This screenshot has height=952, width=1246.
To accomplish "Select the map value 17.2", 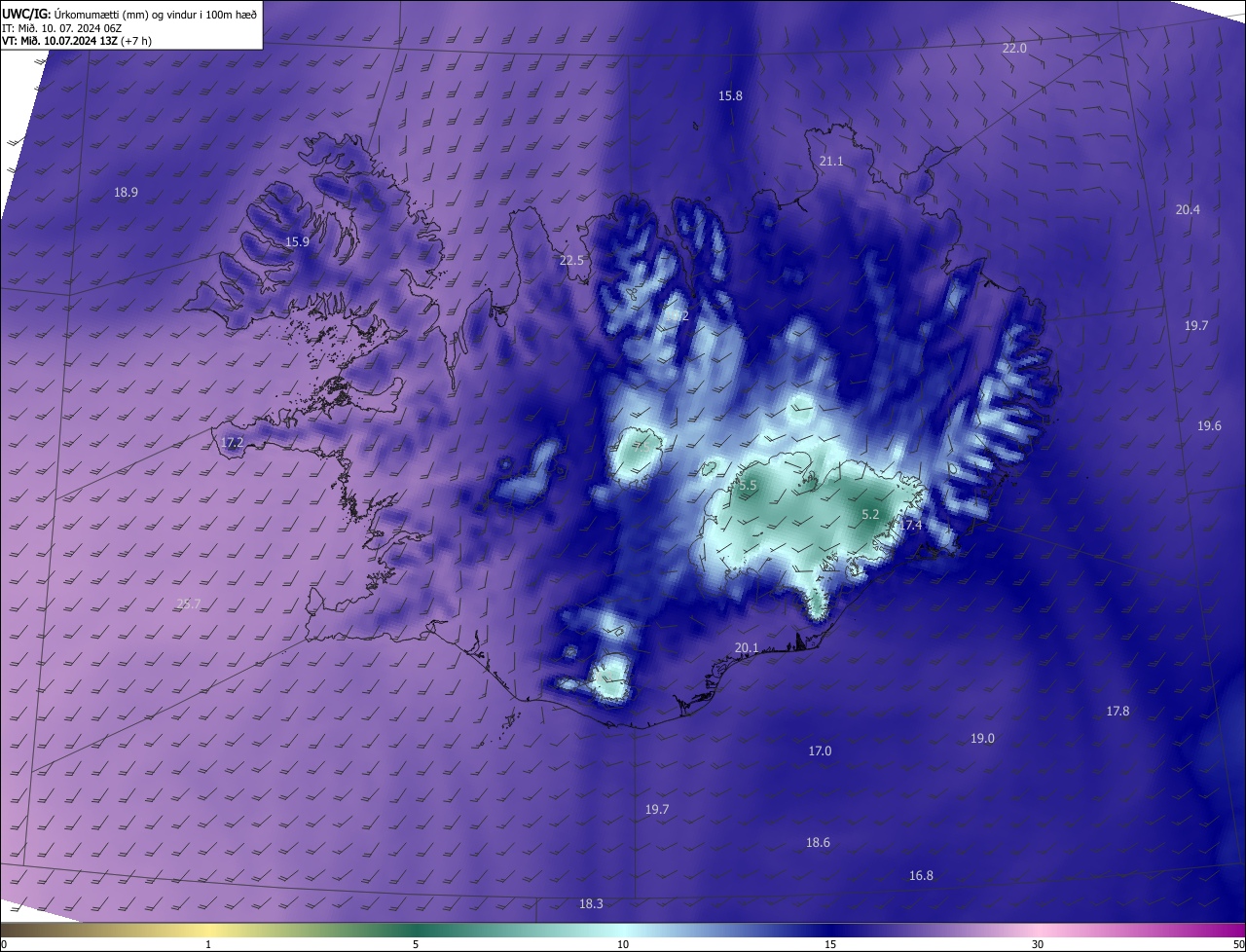I will pos(232,442).
